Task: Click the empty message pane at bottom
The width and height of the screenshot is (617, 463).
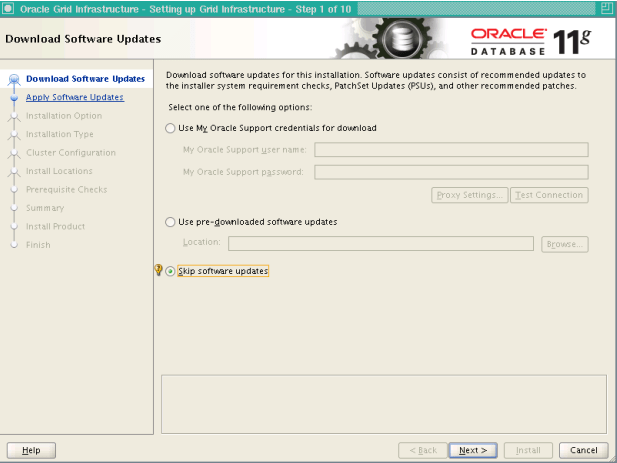Action: (x=384, y=404)
